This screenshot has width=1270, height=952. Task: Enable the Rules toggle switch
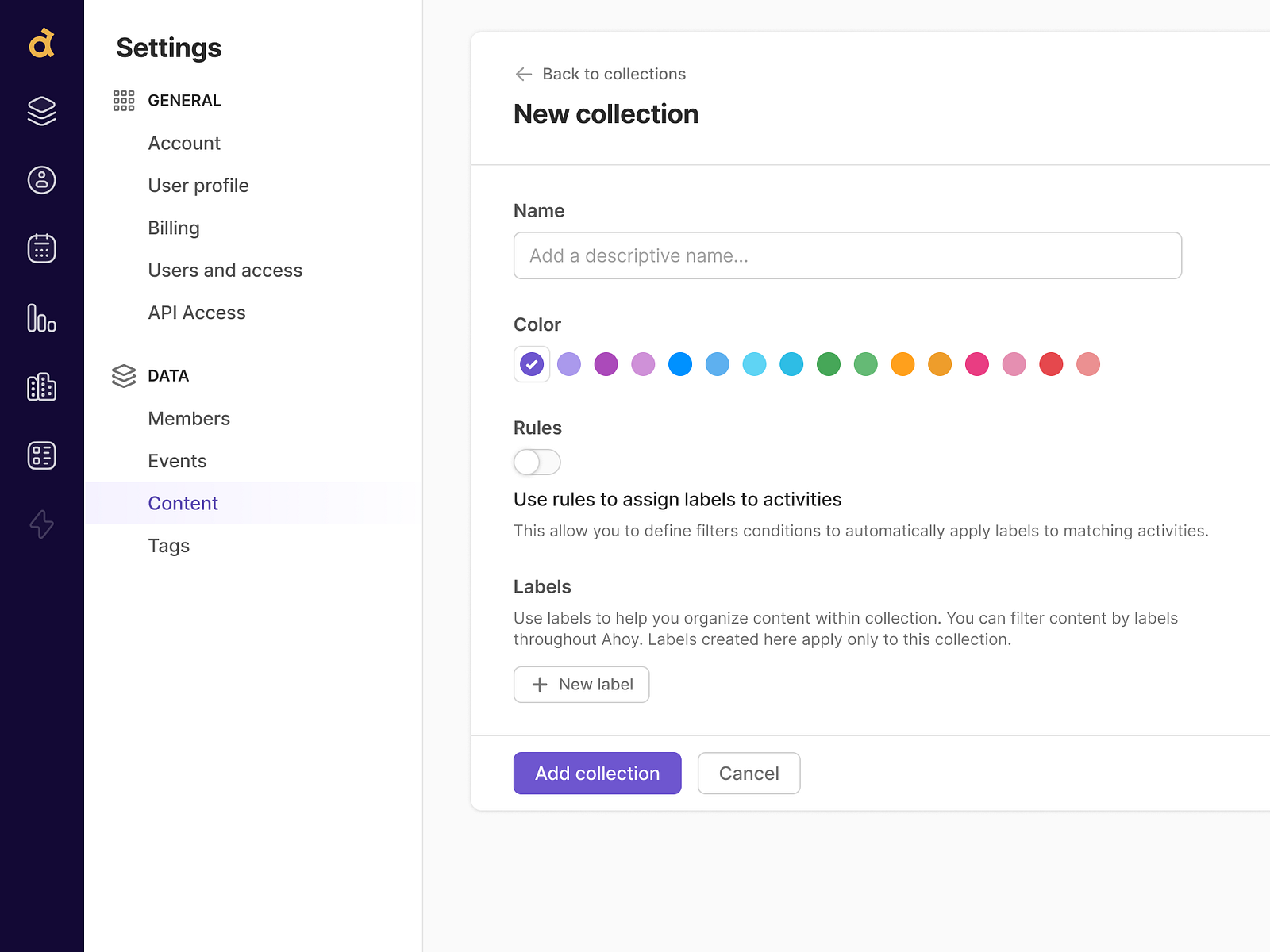pyautogui.click(x=537, y=462)
